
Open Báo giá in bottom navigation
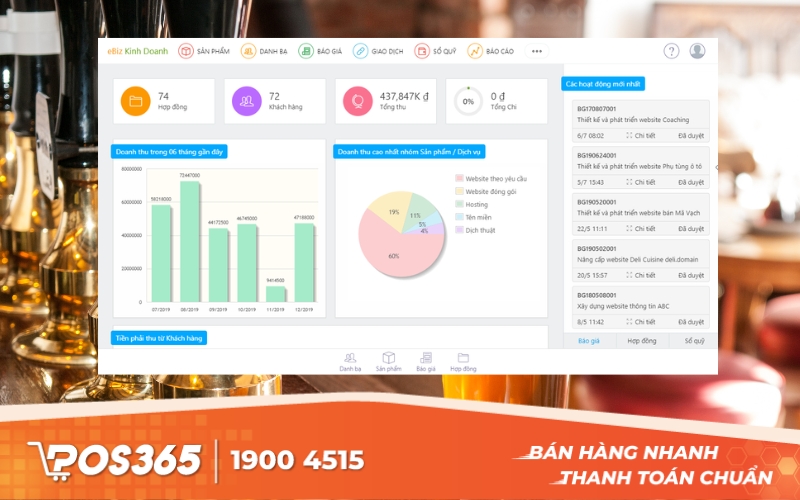click(x=426, y=362)
